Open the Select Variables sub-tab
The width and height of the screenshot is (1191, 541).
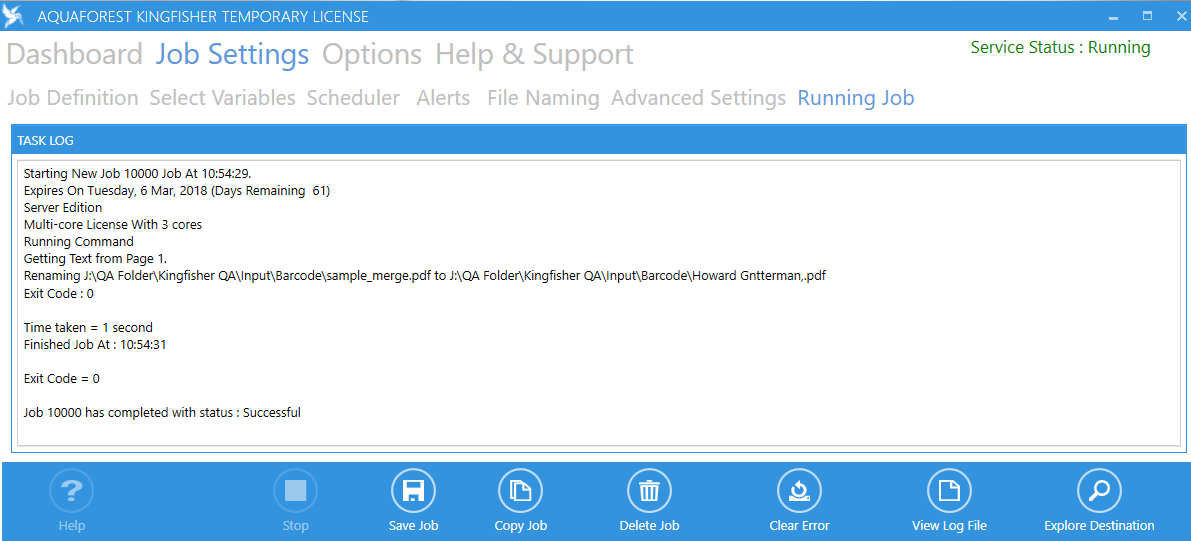point(222,98)
